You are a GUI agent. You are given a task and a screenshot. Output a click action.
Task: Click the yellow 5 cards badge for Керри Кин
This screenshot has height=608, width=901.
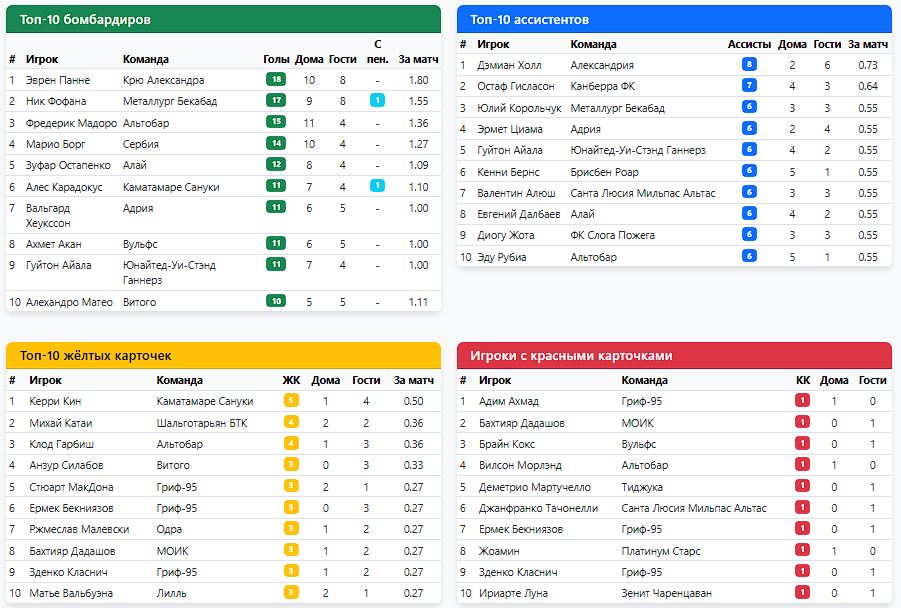(291, 401)
